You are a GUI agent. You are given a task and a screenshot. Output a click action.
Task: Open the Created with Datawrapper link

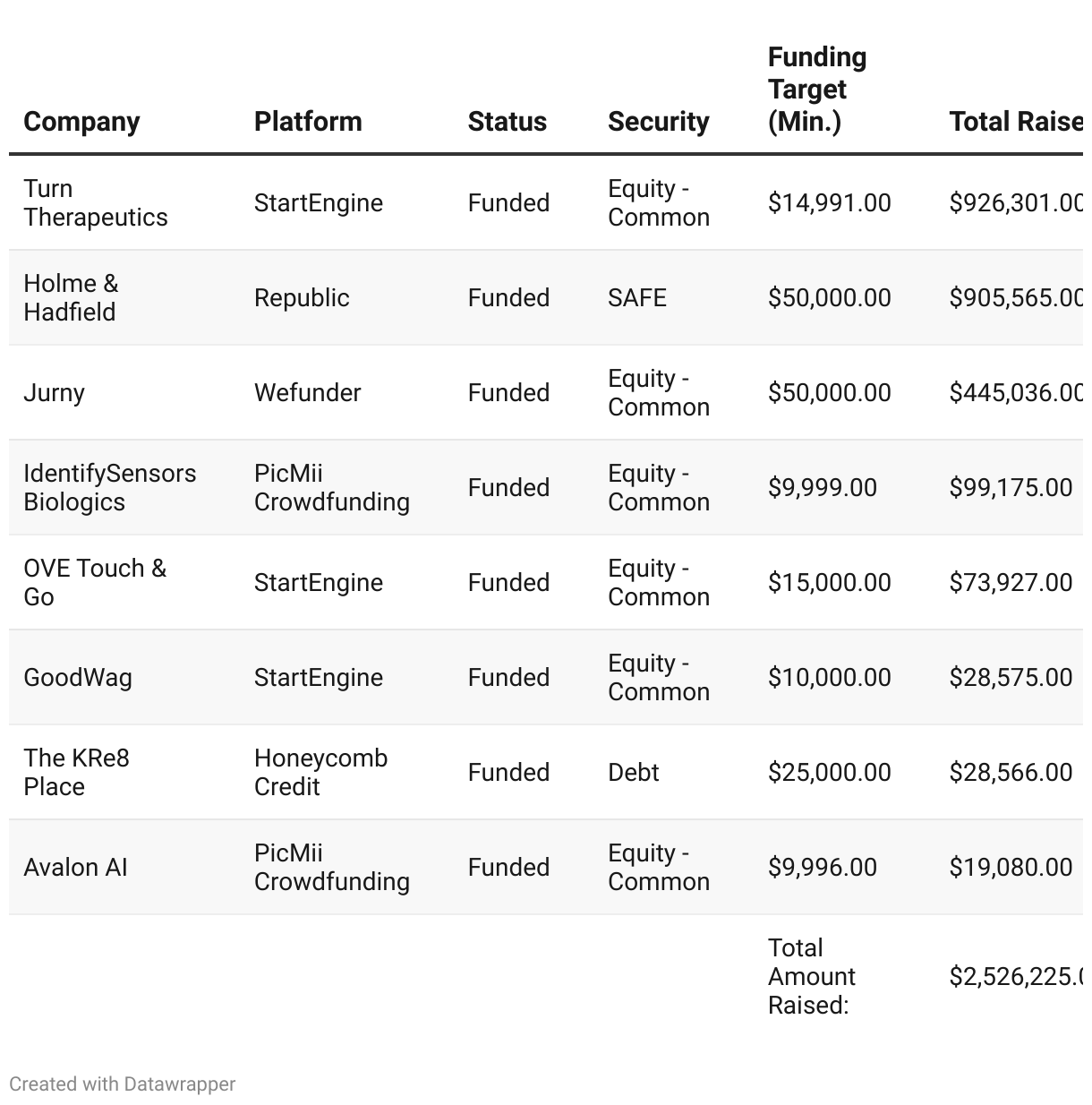click(123, 1084)
